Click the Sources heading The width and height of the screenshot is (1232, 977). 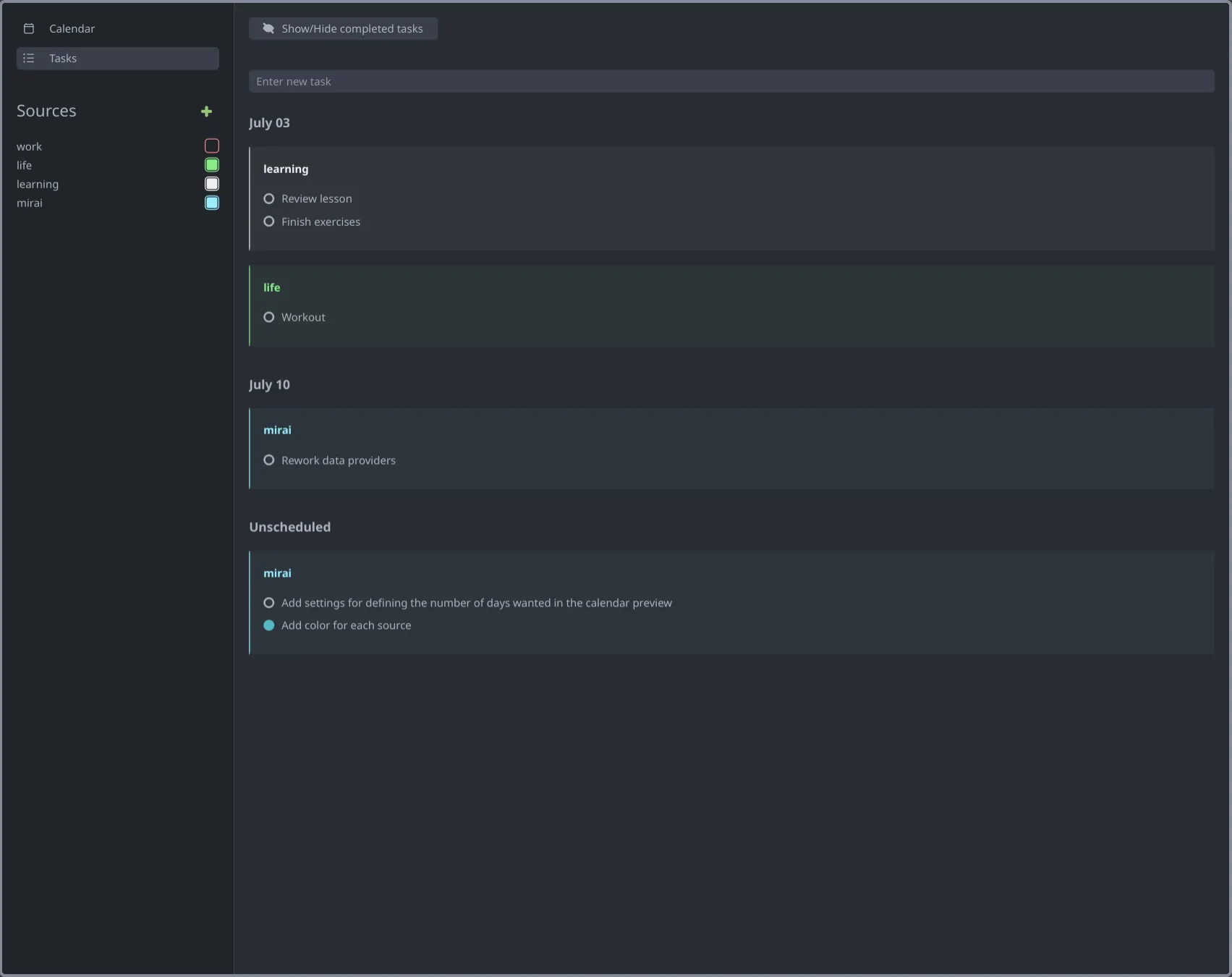tap(46, 111)
